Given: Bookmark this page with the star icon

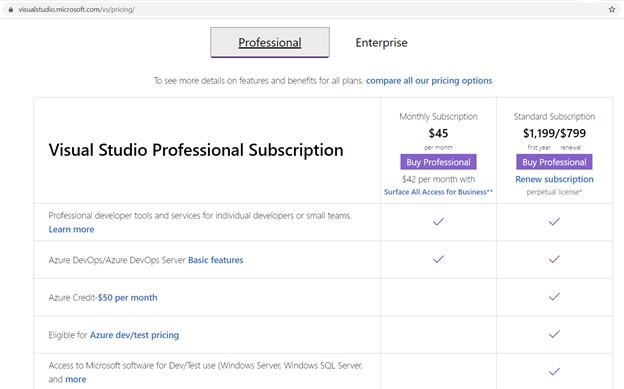Looking at the screenshot, I should pos(612,10).
